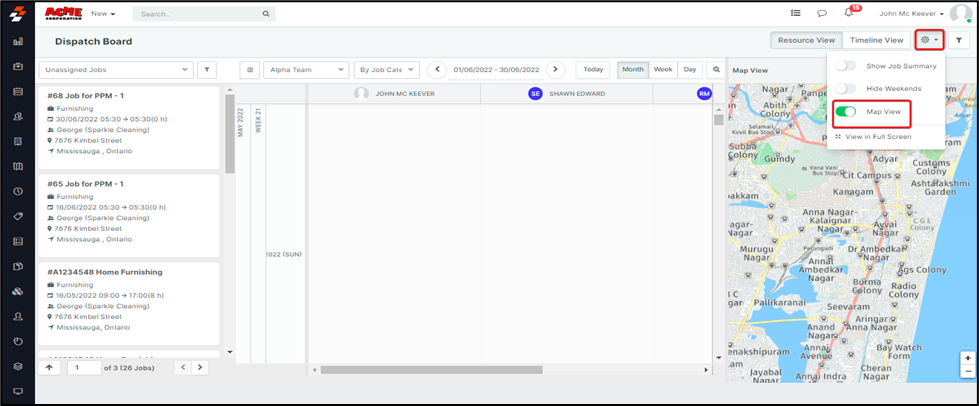The height and width of the screenshot is (406, 979).
Task: Open job card #A1234548 Home Furnishing
Action: click(x=129, y=304)
